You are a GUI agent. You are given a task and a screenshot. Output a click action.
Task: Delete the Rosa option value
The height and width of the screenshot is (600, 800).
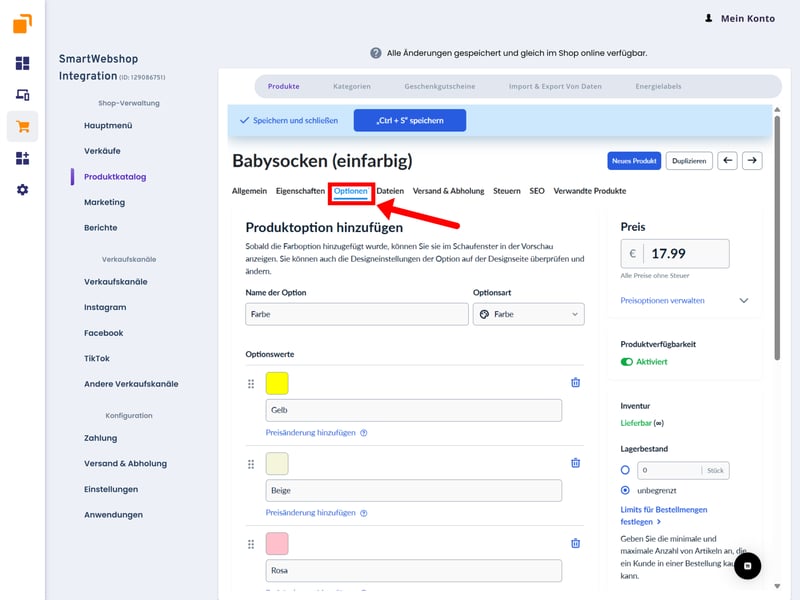tap(576, 543)
